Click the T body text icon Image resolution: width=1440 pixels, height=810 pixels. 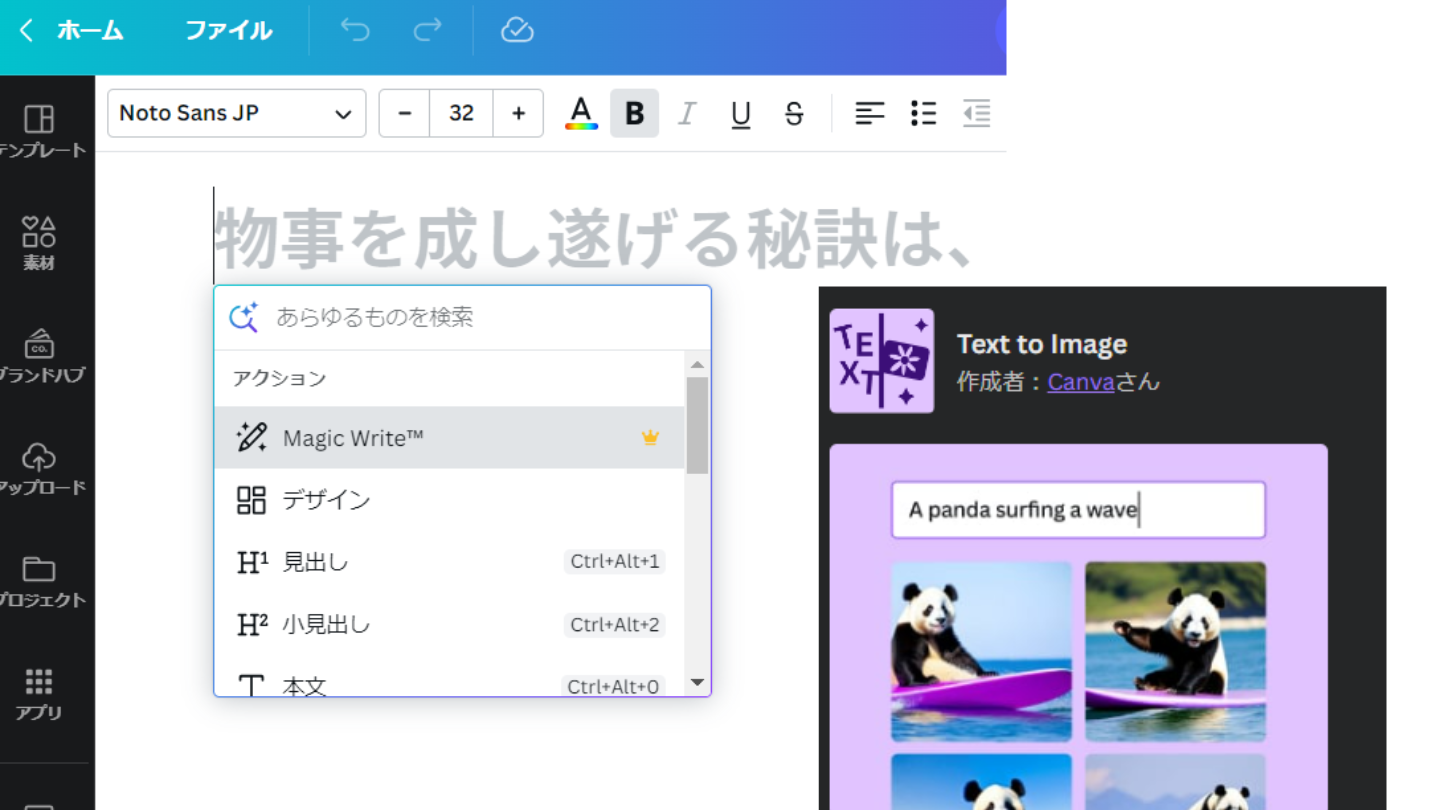click(251, 686)
